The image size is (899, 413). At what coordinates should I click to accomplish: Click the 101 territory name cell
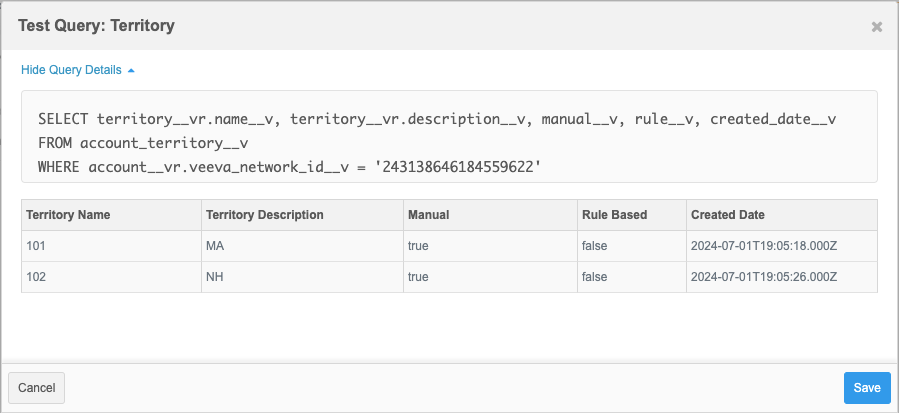36,245
